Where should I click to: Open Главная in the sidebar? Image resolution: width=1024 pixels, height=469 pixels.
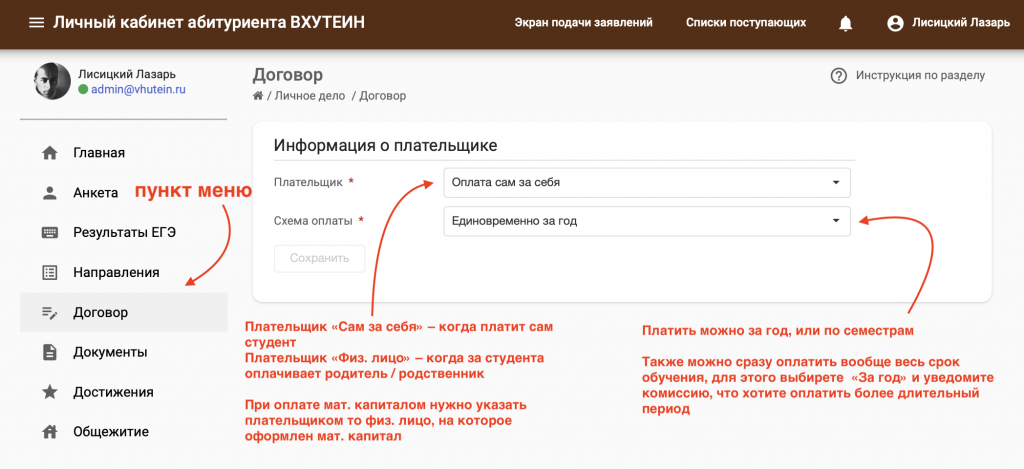tap(124, 154)
